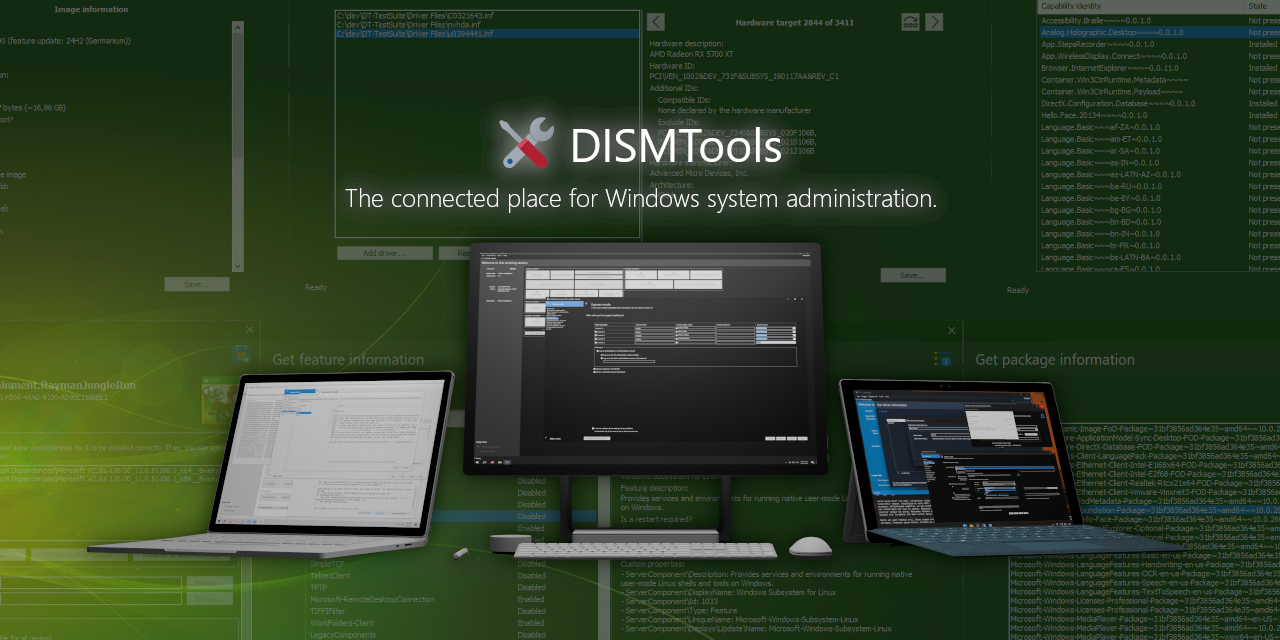Select capability App.WirelessDisplay.Connect row
The height and width of the screenshot is (640, 1280).
point(1158,56)
